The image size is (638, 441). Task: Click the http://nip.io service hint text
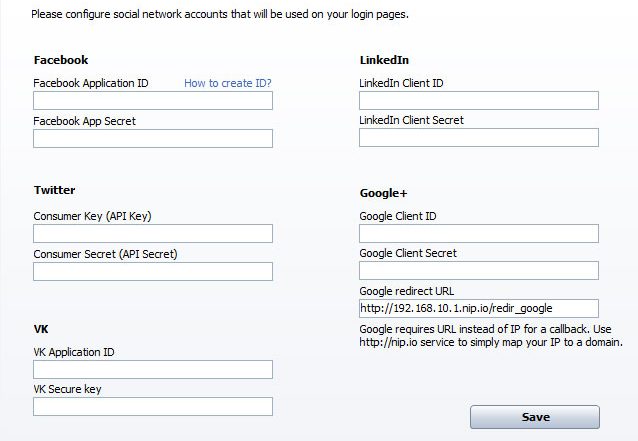pyautogui.click(x=491, y=336)
